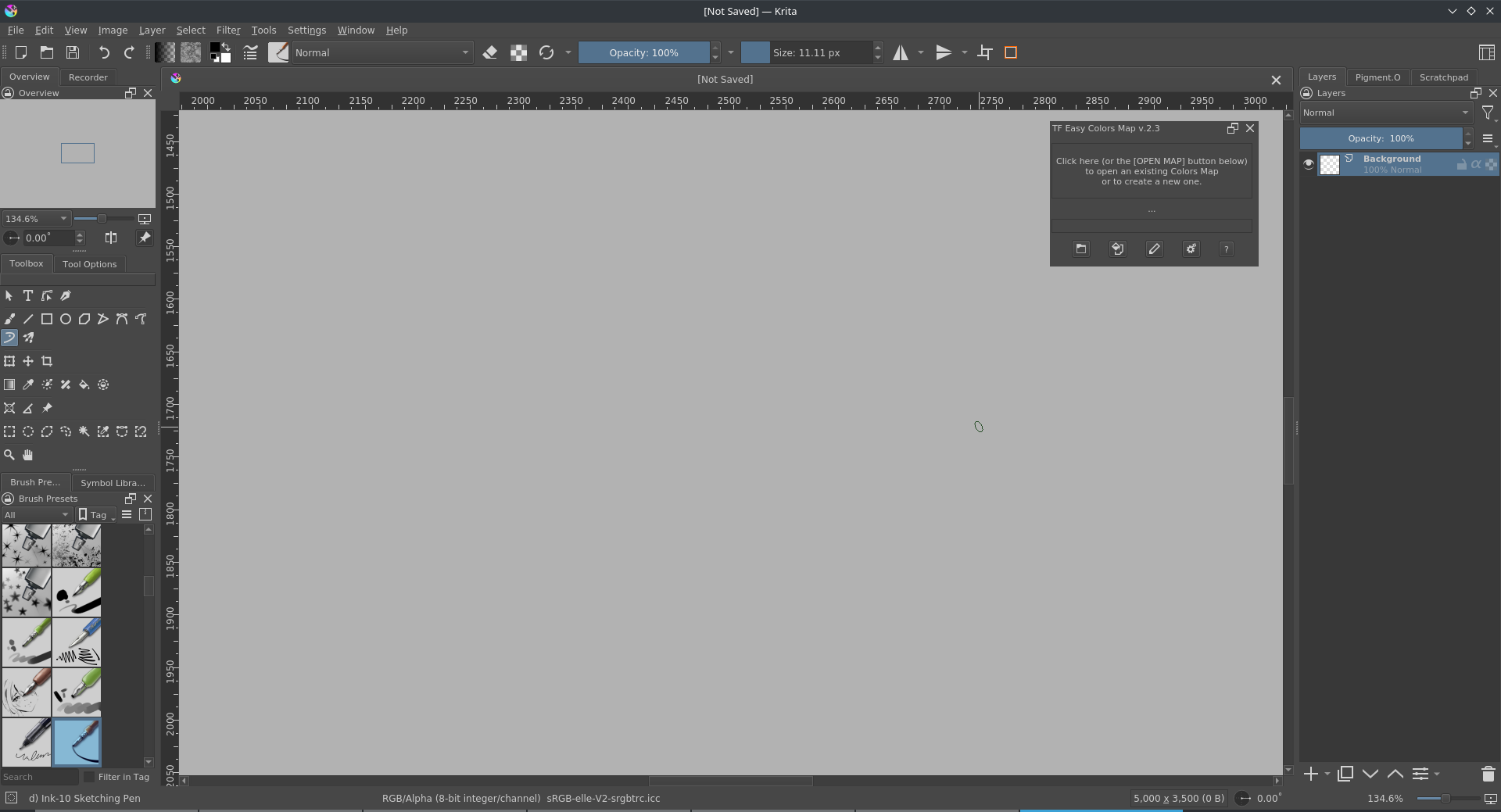1501x812 pixels.
Task: Select the Gradient tool
Action: 9,385
